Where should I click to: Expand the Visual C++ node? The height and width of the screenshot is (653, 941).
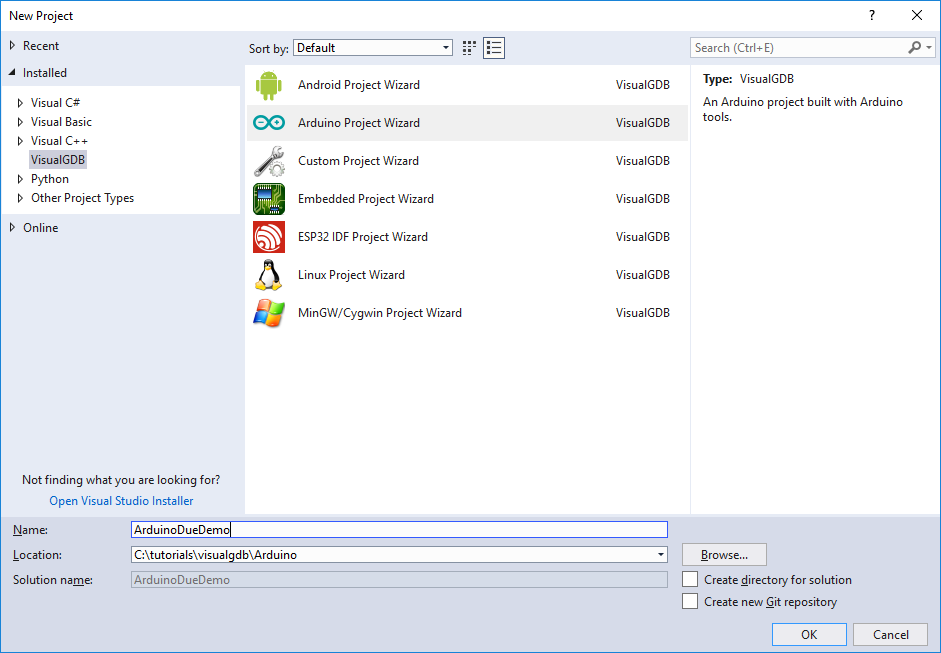point(20,141)
